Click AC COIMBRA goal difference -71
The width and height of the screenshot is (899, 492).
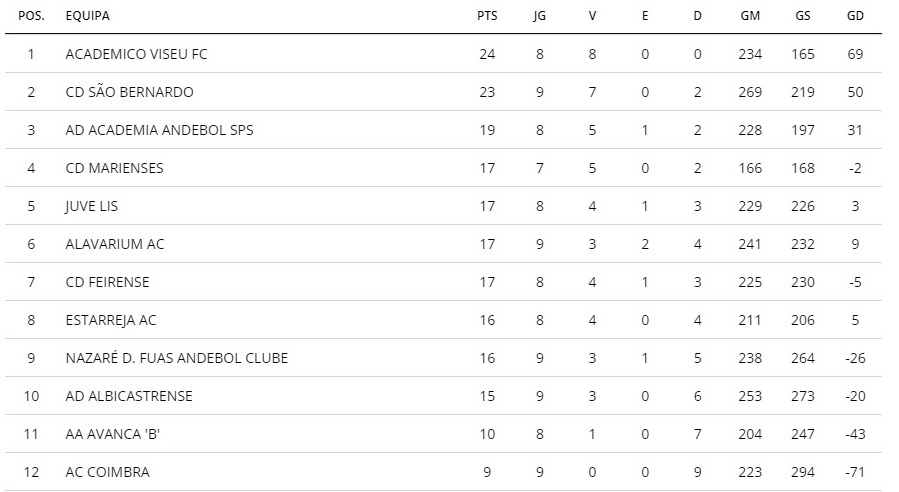click(855, 472)
